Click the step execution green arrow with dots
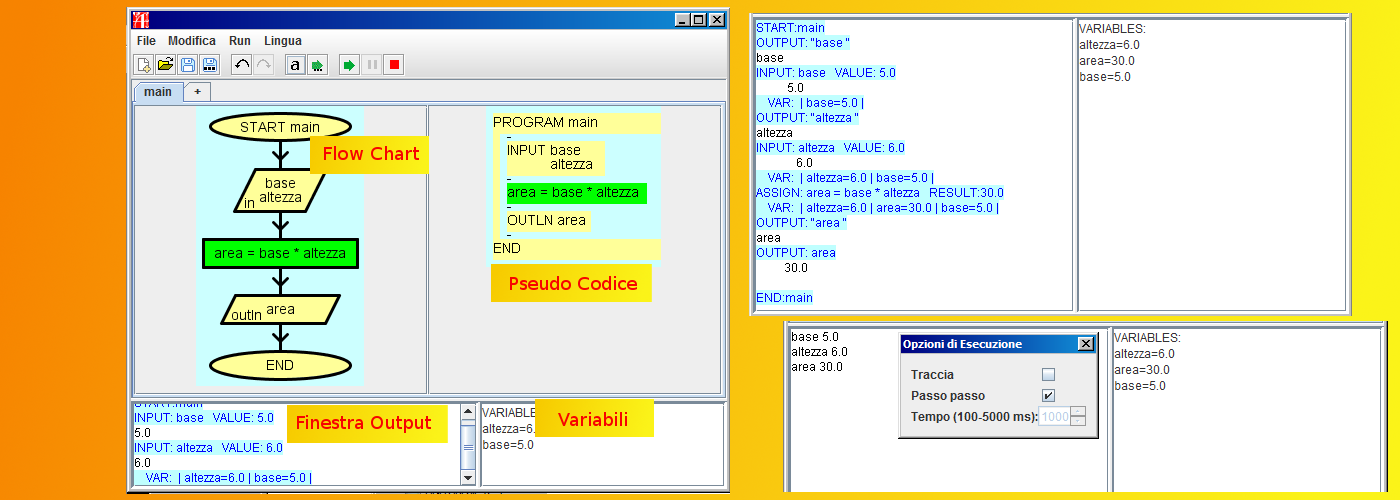1400x500 pixels. (317, 65)
